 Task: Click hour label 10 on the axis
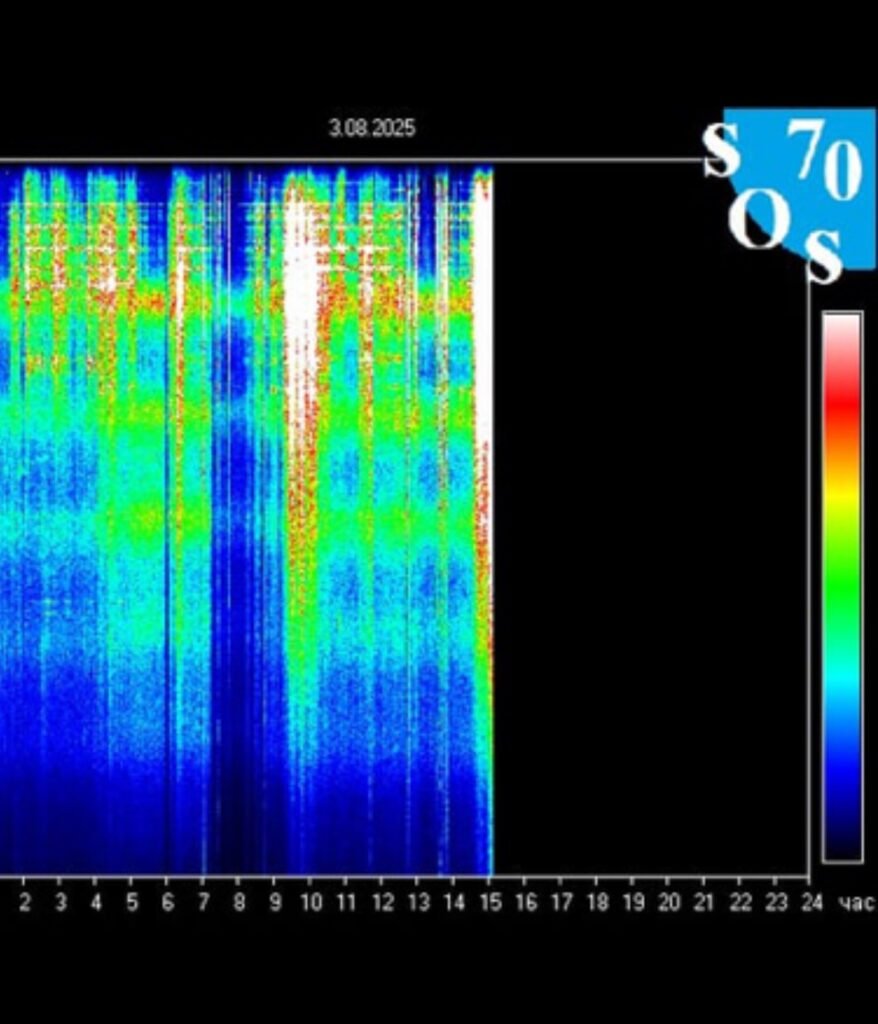311,903
